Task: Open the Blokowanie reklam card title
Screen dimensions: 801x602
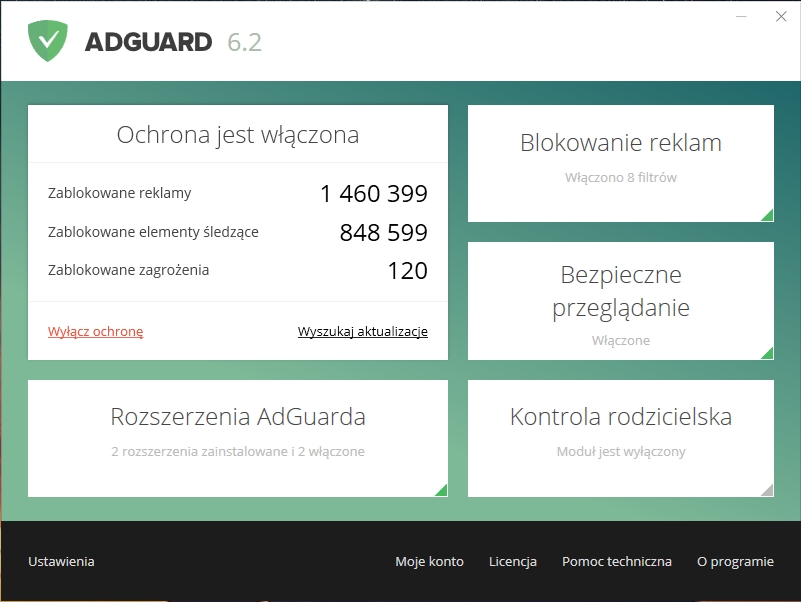Action: 621,143
